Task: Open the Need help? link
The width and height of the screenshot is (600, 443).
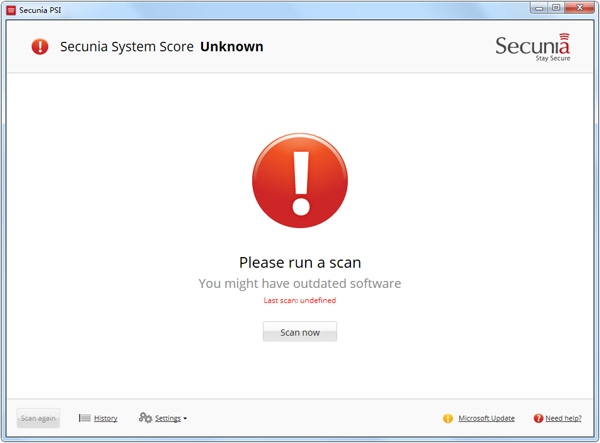Action: (564, 418)
